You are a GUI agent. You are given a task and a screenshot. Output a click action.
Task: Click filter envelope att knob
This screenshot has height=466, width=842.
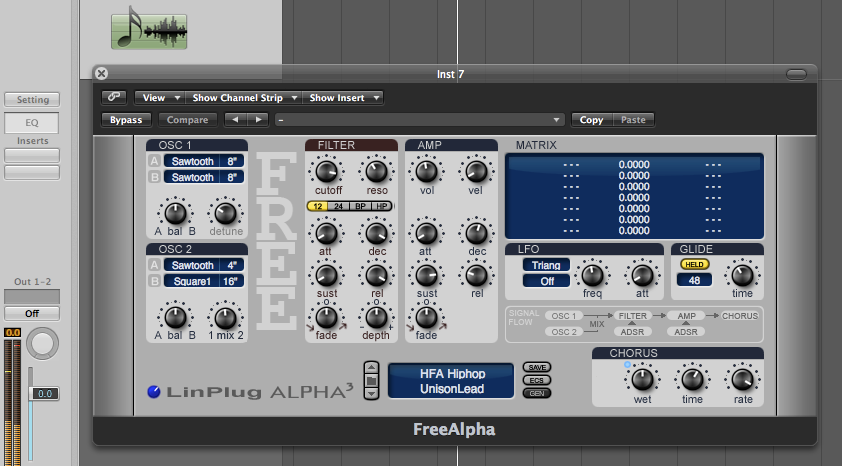pyautogui.click(x=326, y=234)
